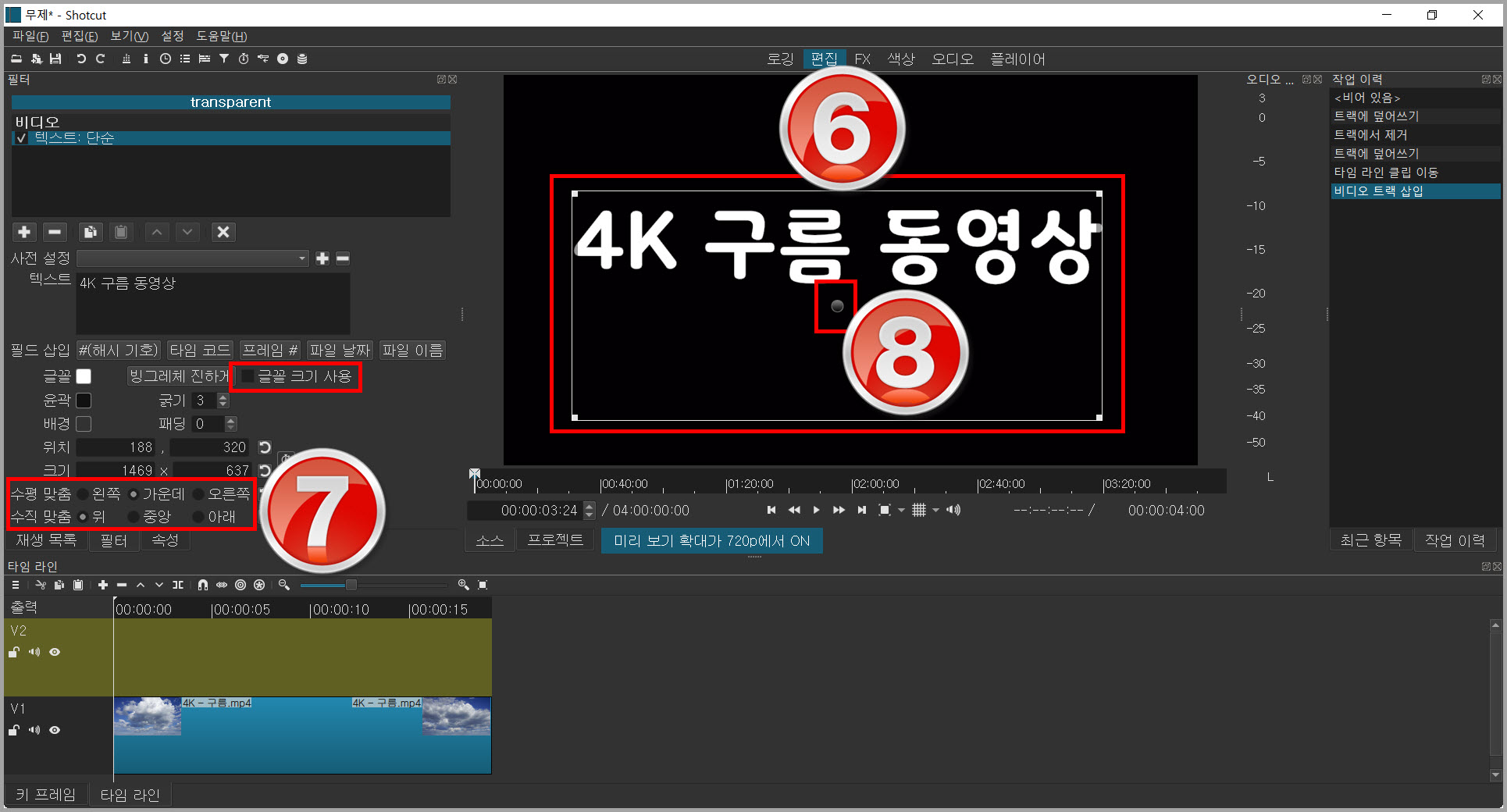
Task: Zoom timeline to fit icon
Action: 483,585
